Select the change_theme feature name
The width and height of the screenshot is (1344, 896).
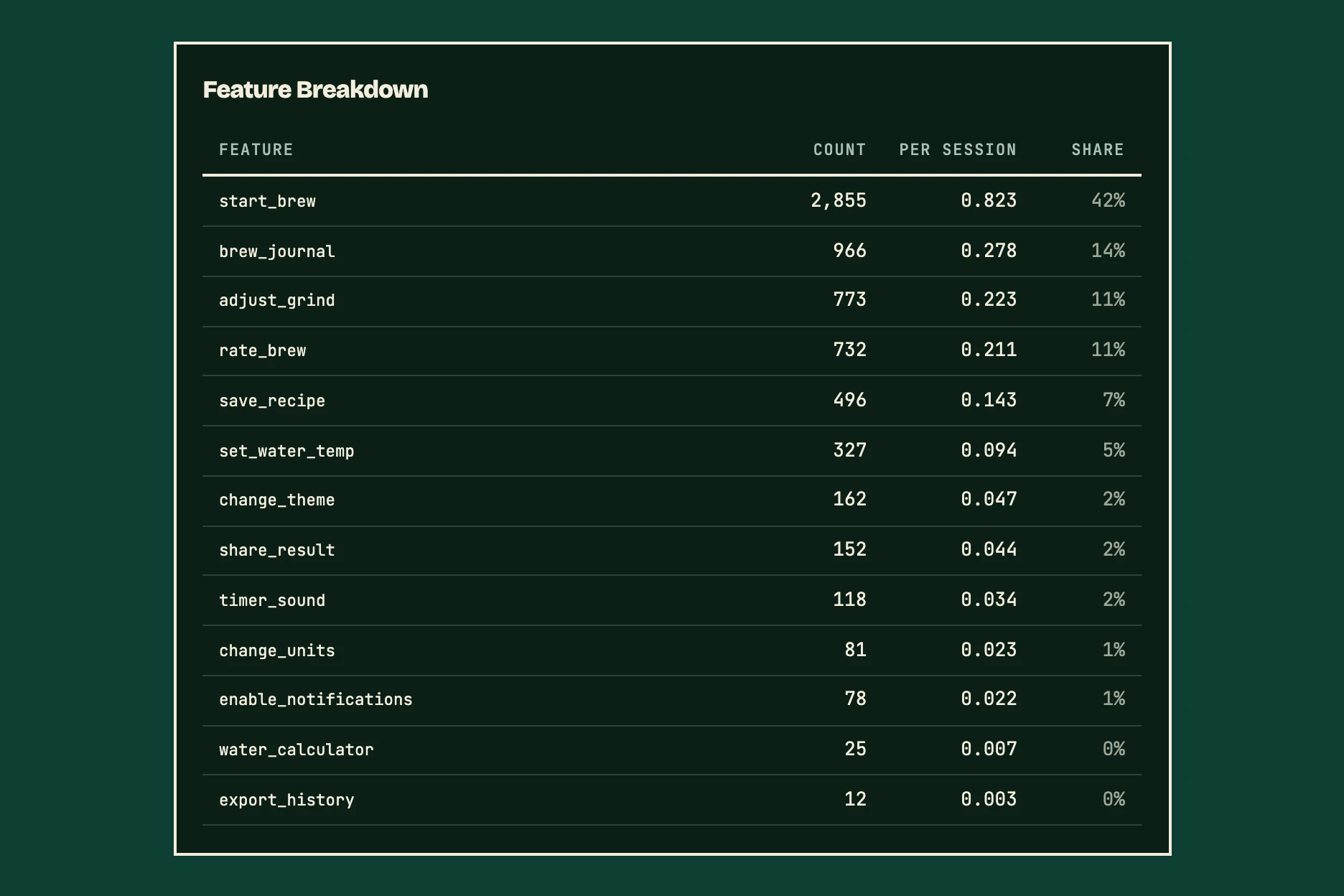coord(276,500)
